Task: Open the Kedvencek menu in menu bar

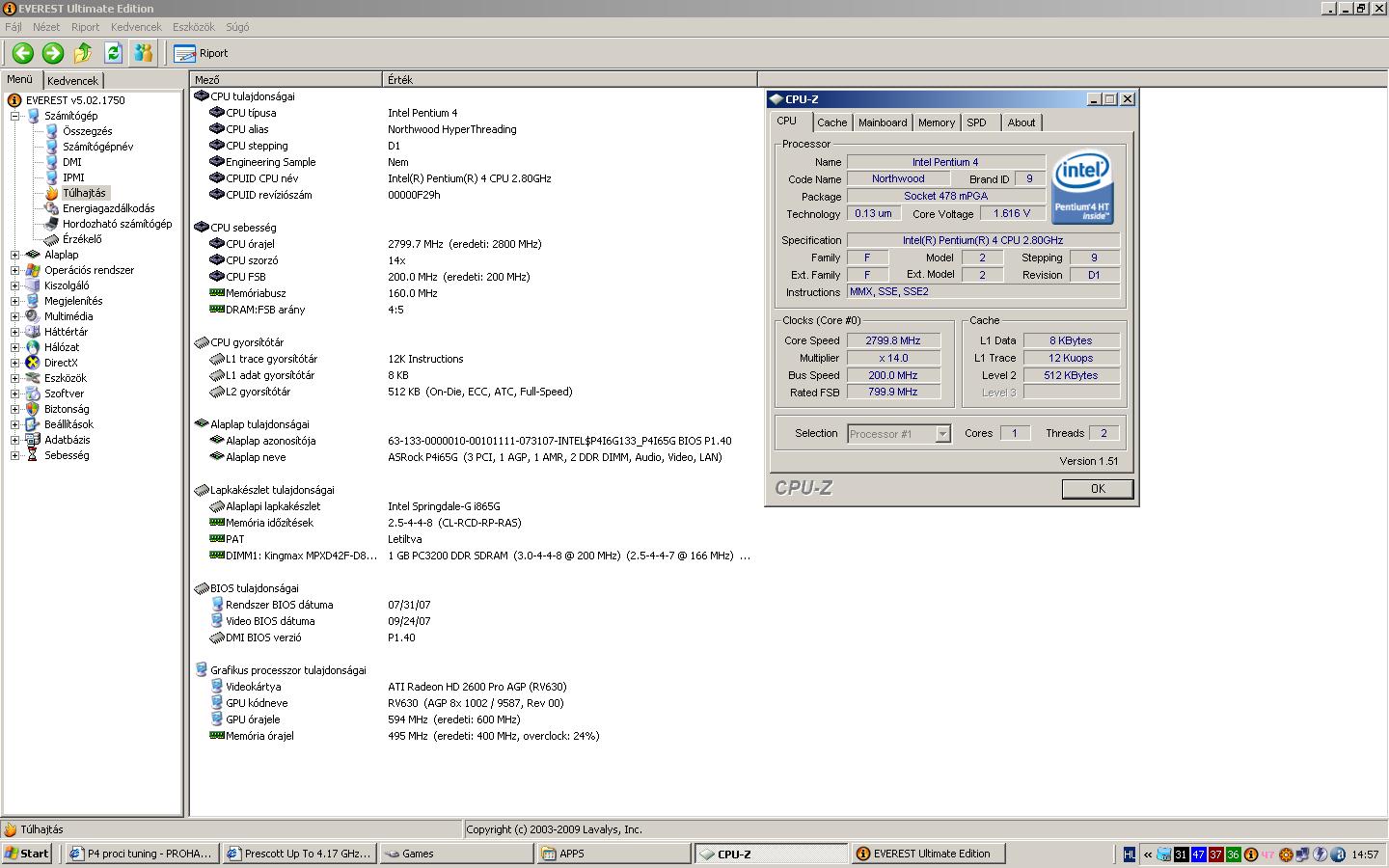Action: 136,27
